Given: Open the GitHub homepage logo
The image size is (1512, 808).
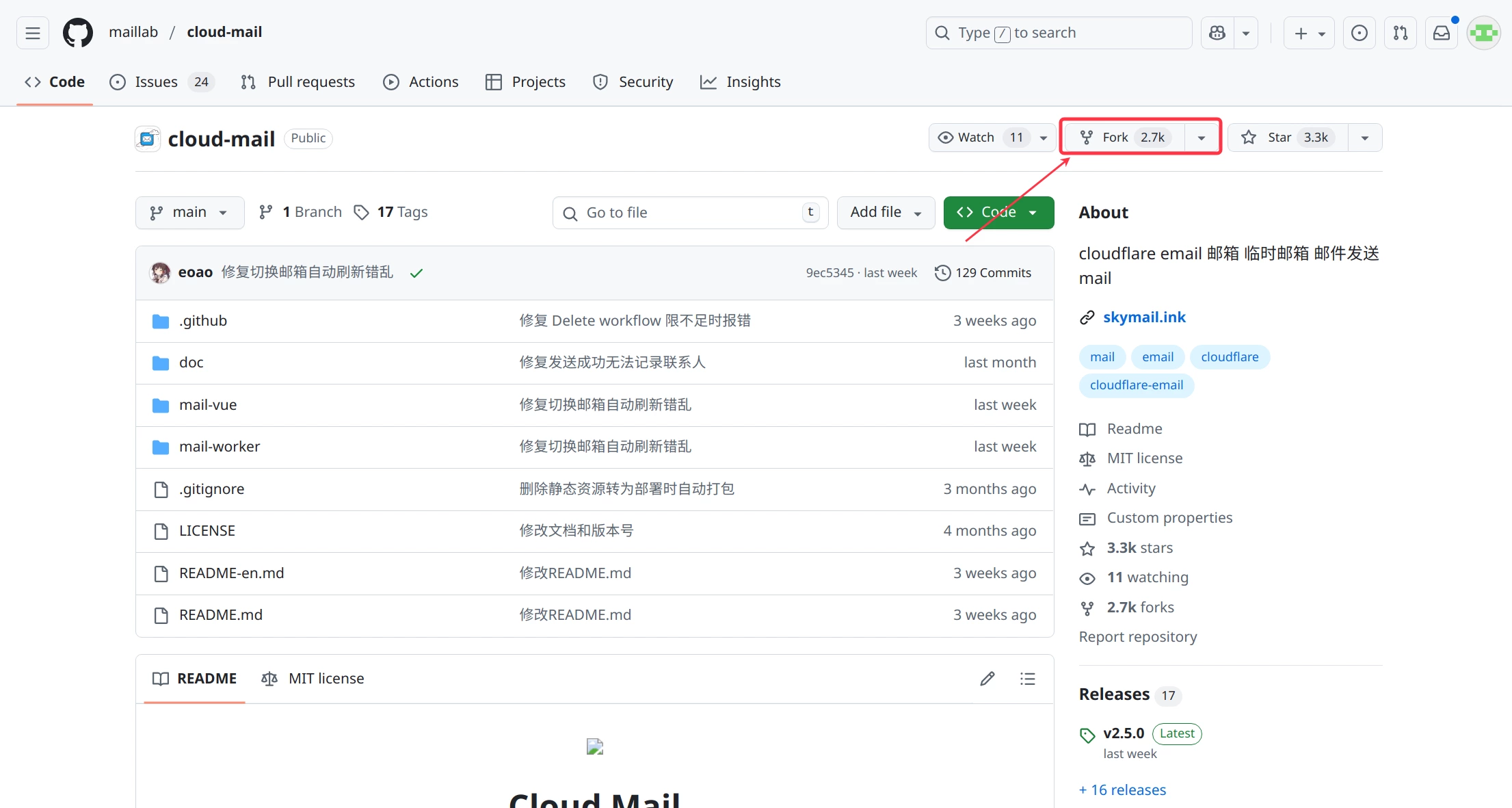Looking at the screenshot, I should coord(78,33).
